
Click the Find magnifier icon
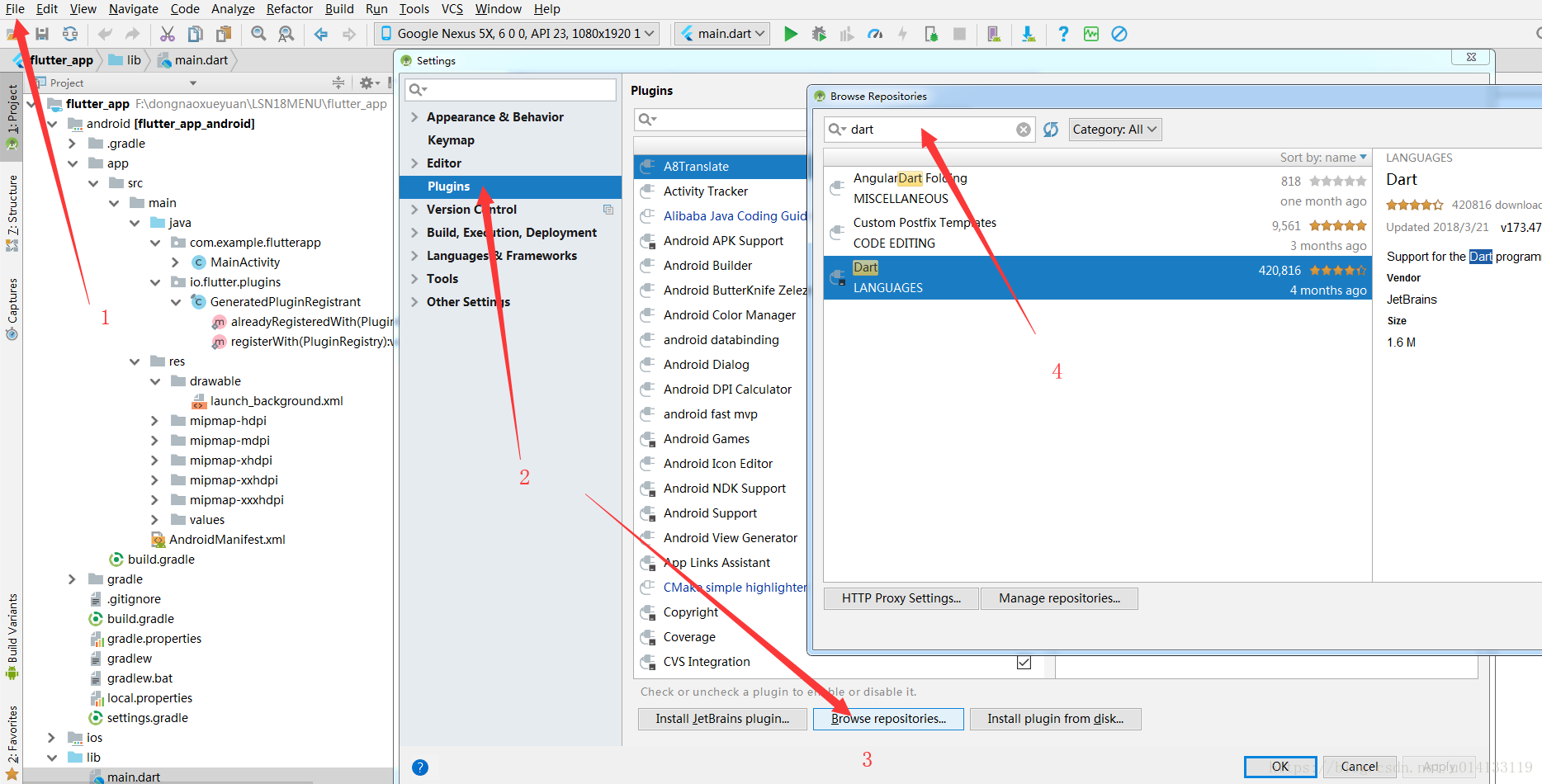click(x=258, y=34)
